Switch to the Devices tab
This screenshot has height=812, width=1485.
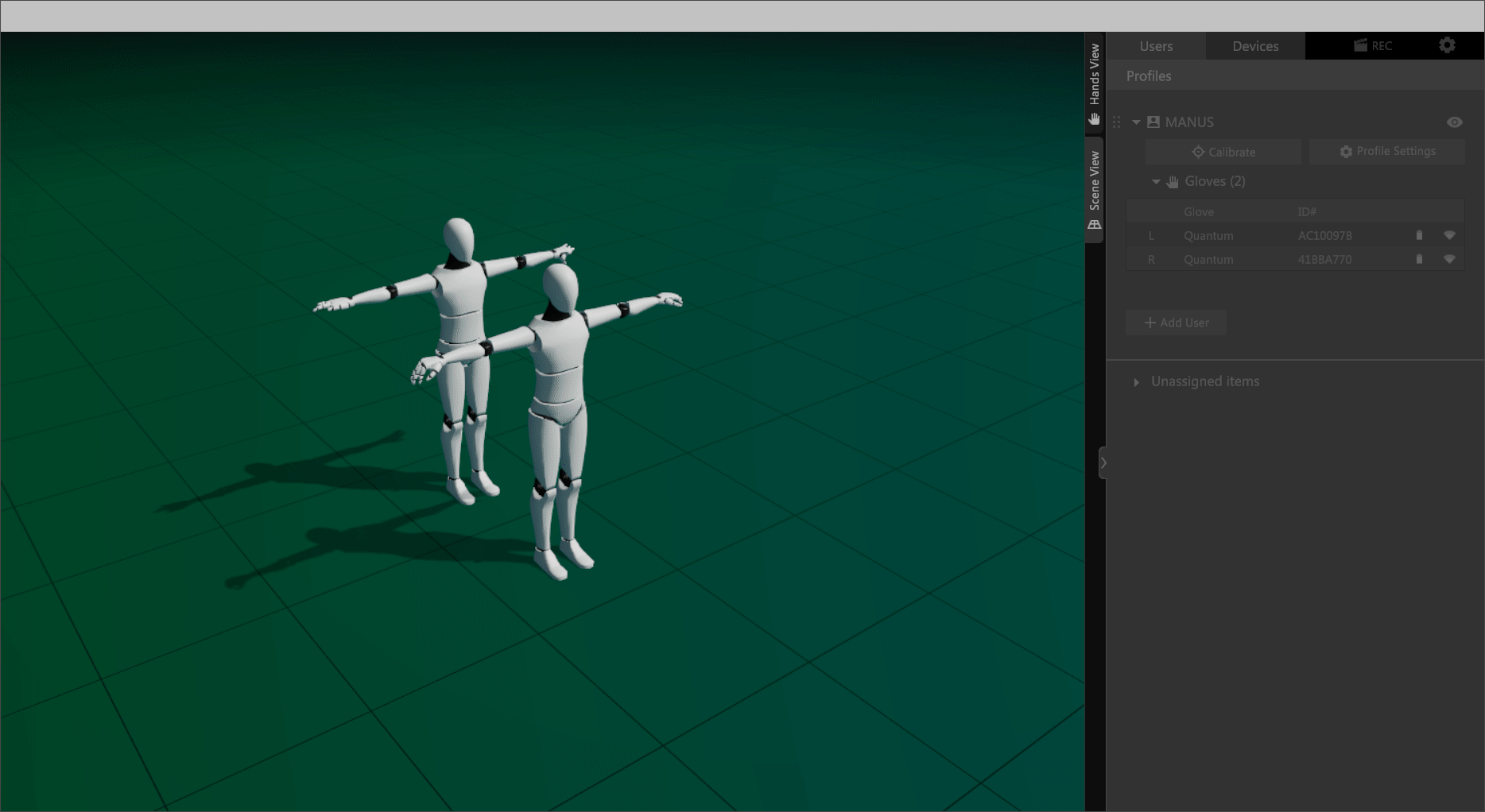coord(1255,46)
